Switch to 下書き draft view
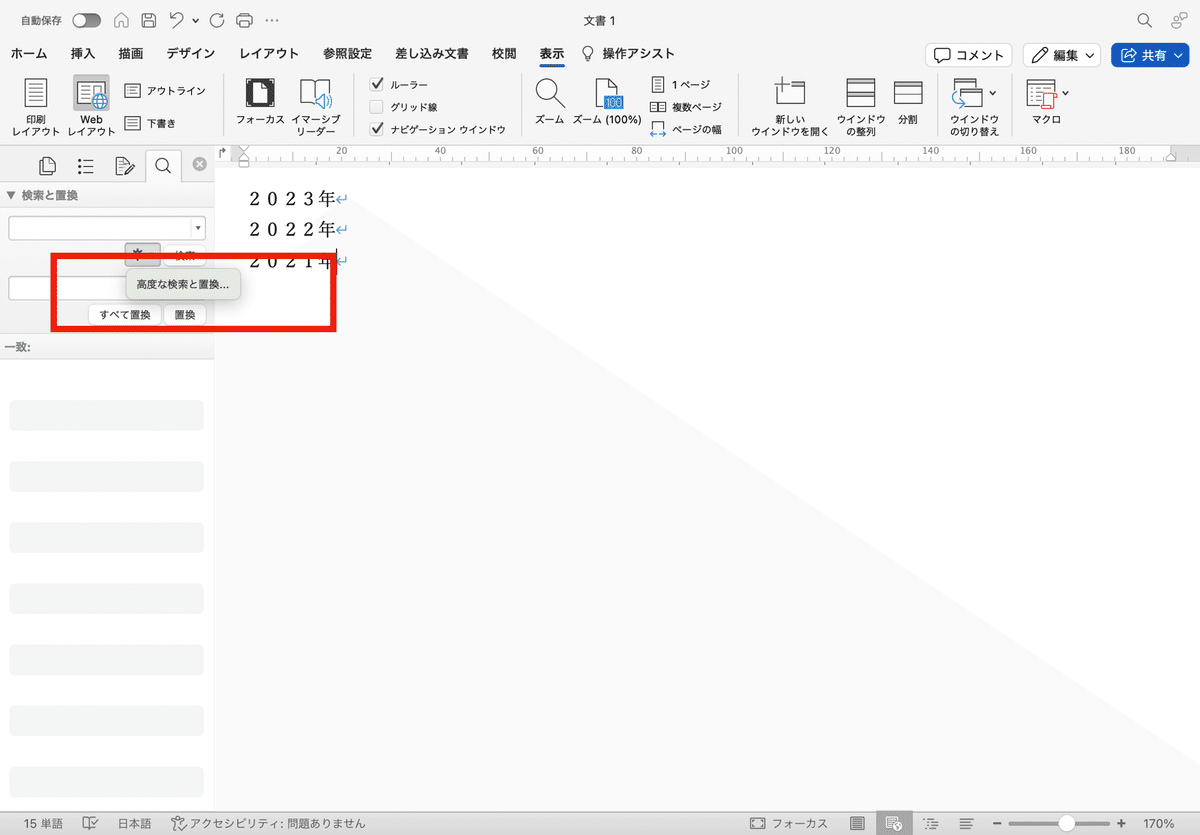The width and height of the screenshot is (1200, 835). point(150,124)
